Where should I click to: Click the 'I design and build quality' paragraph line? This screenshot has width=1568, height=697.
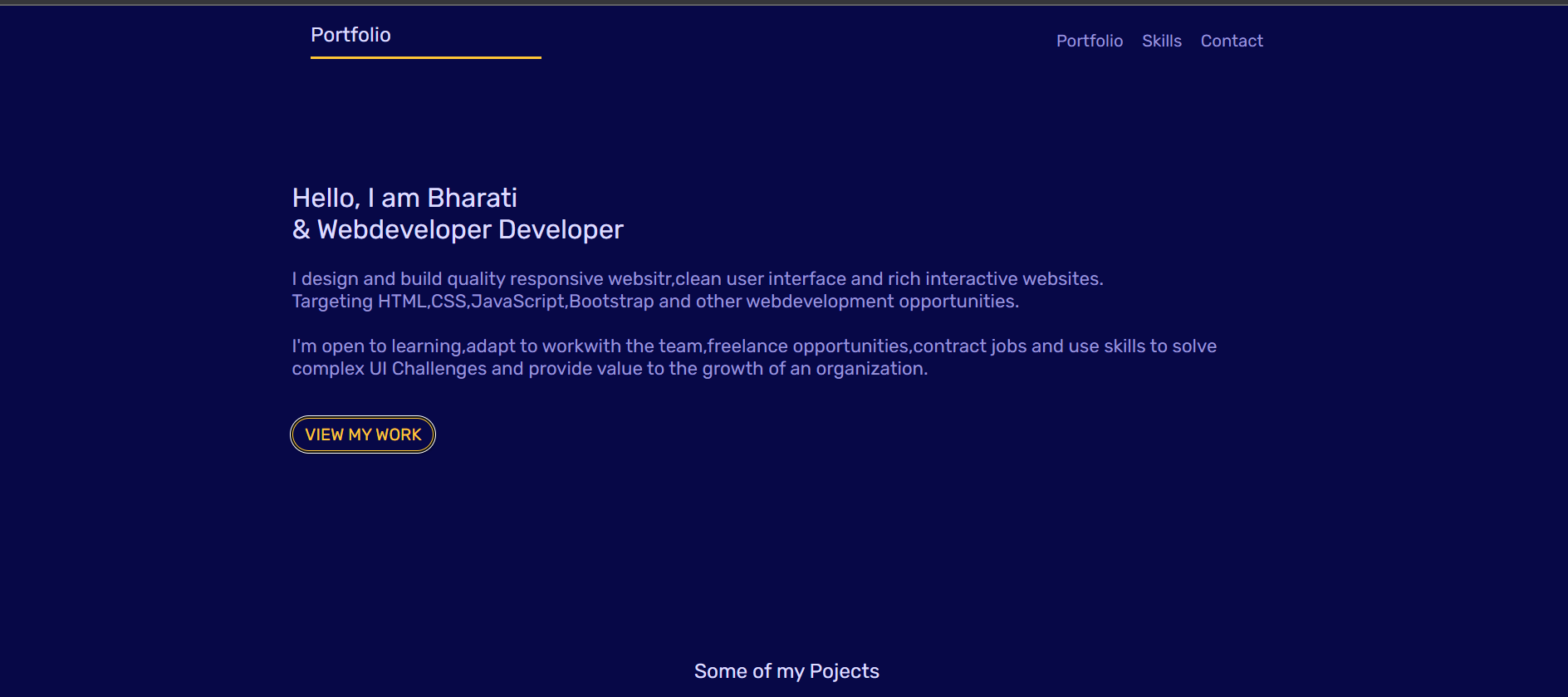tap(698, 279)
